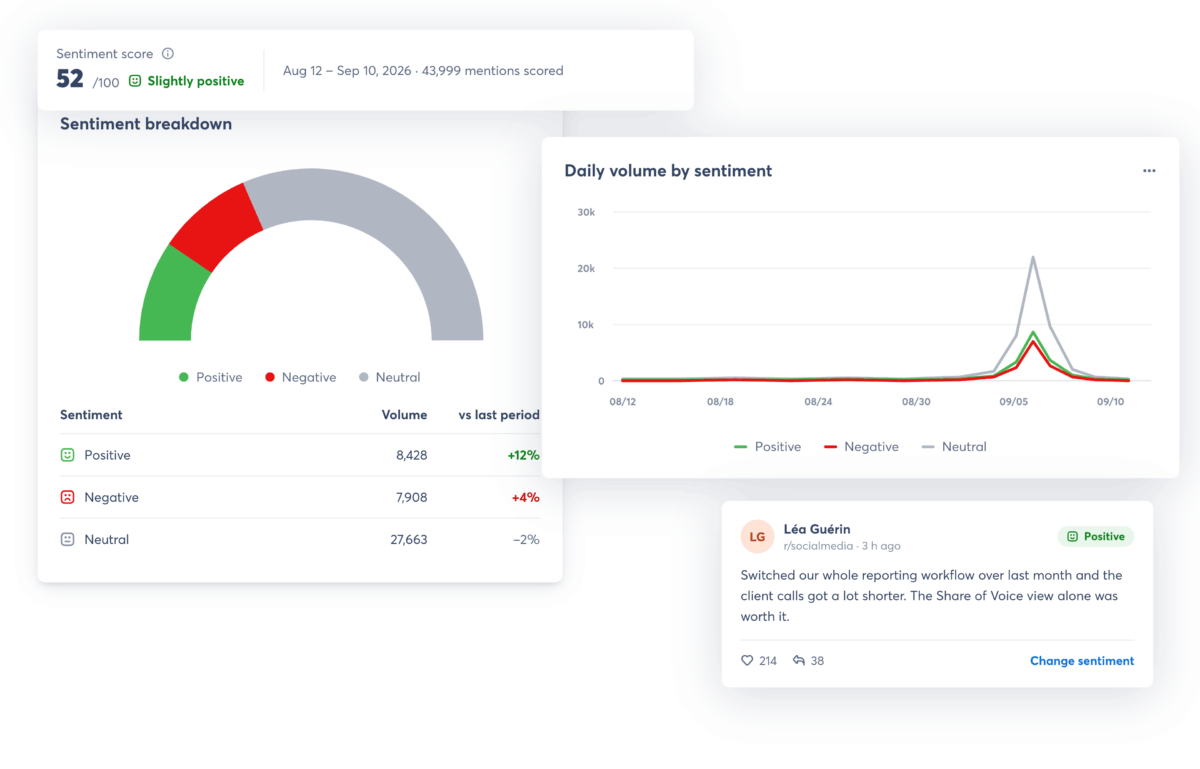Click the info icon next to Sentiment score
The image size is (1200, 769).
tap(168, 54)
